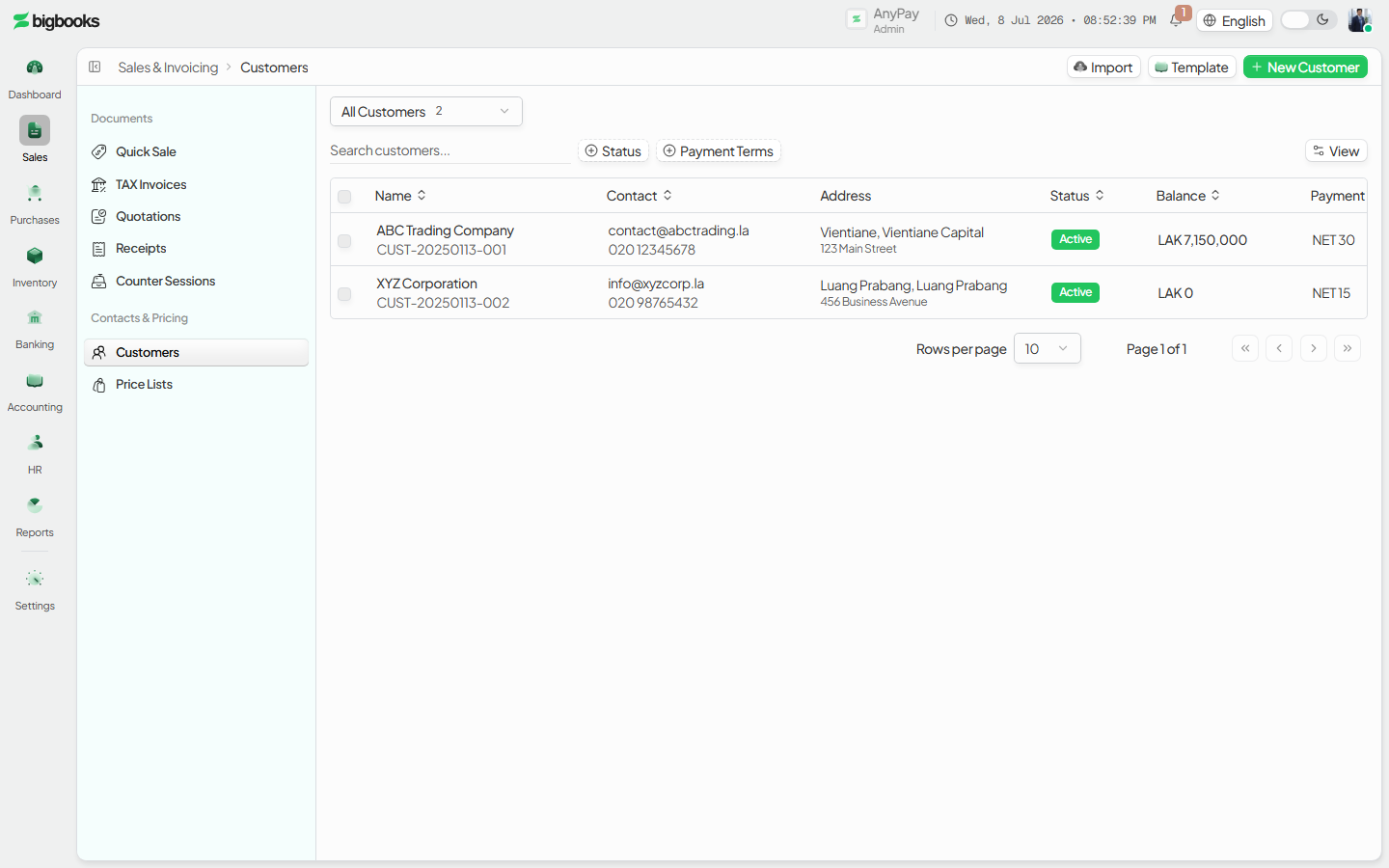Click the Template button
Viewport: 1389px width, 868px height.
[1192, 67]
